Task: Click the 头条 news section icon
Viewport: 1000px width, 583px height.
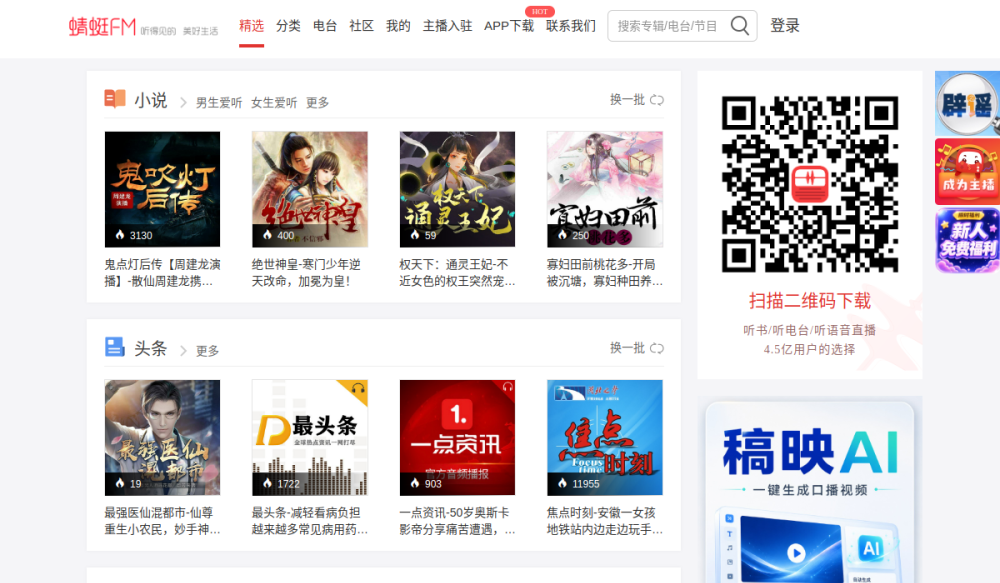Action: pos(115,347)
